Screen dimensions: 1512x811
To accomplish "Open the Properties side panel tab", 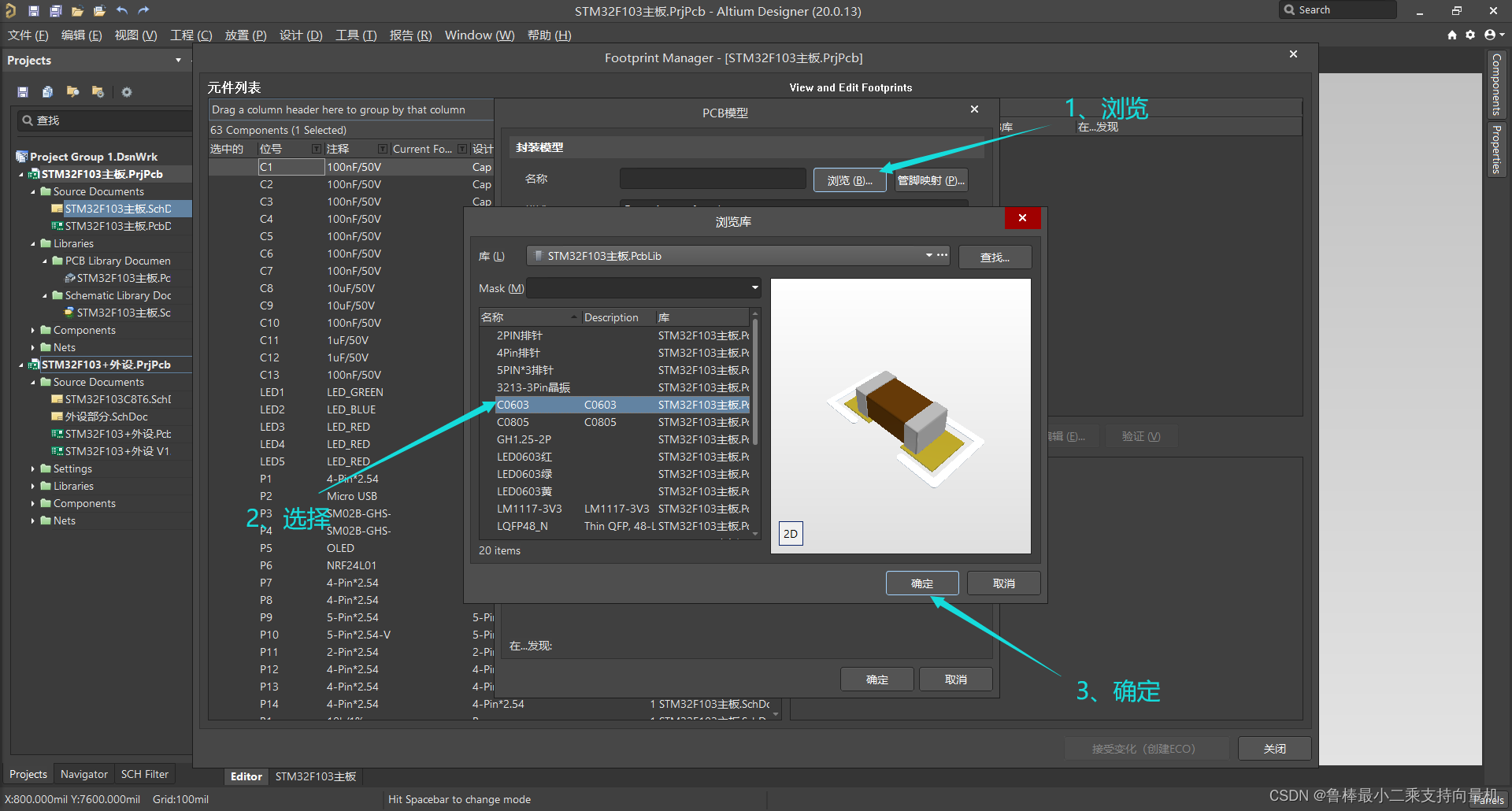I will tap(1496, 149).
